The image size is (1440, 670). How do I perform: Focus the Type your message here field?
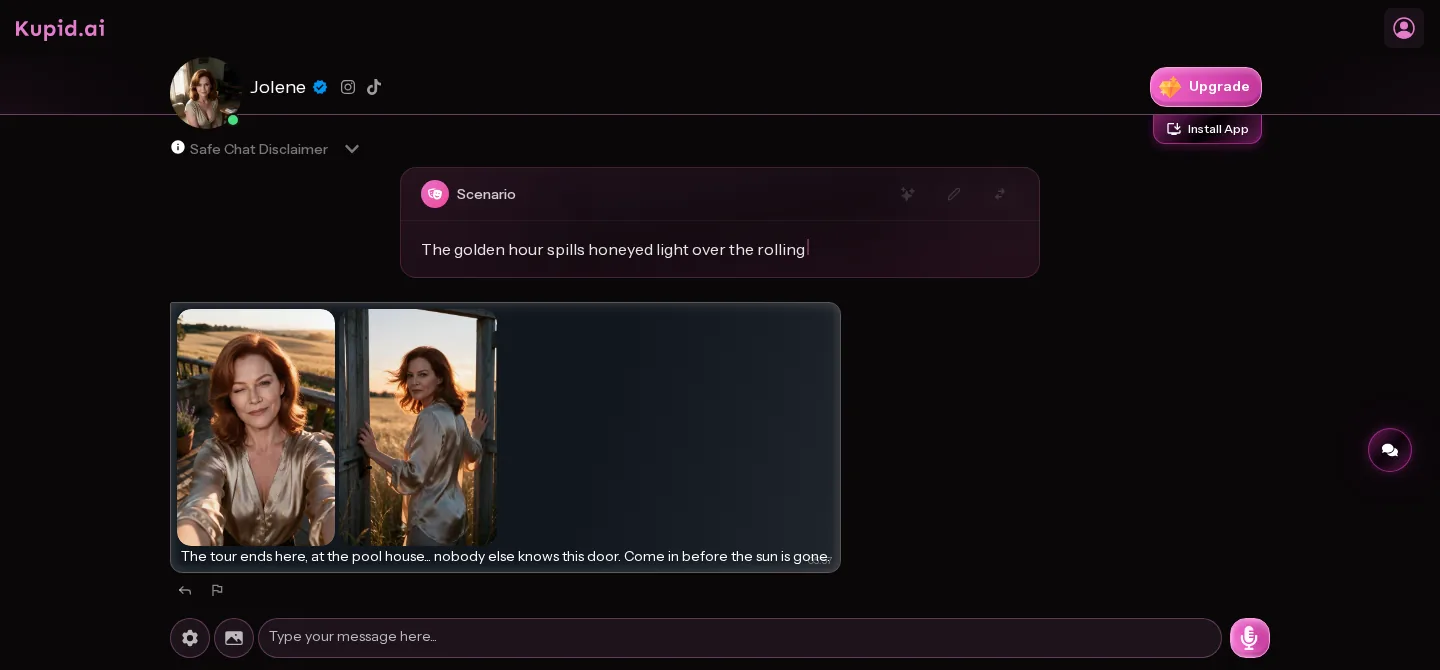coord(740,638)
